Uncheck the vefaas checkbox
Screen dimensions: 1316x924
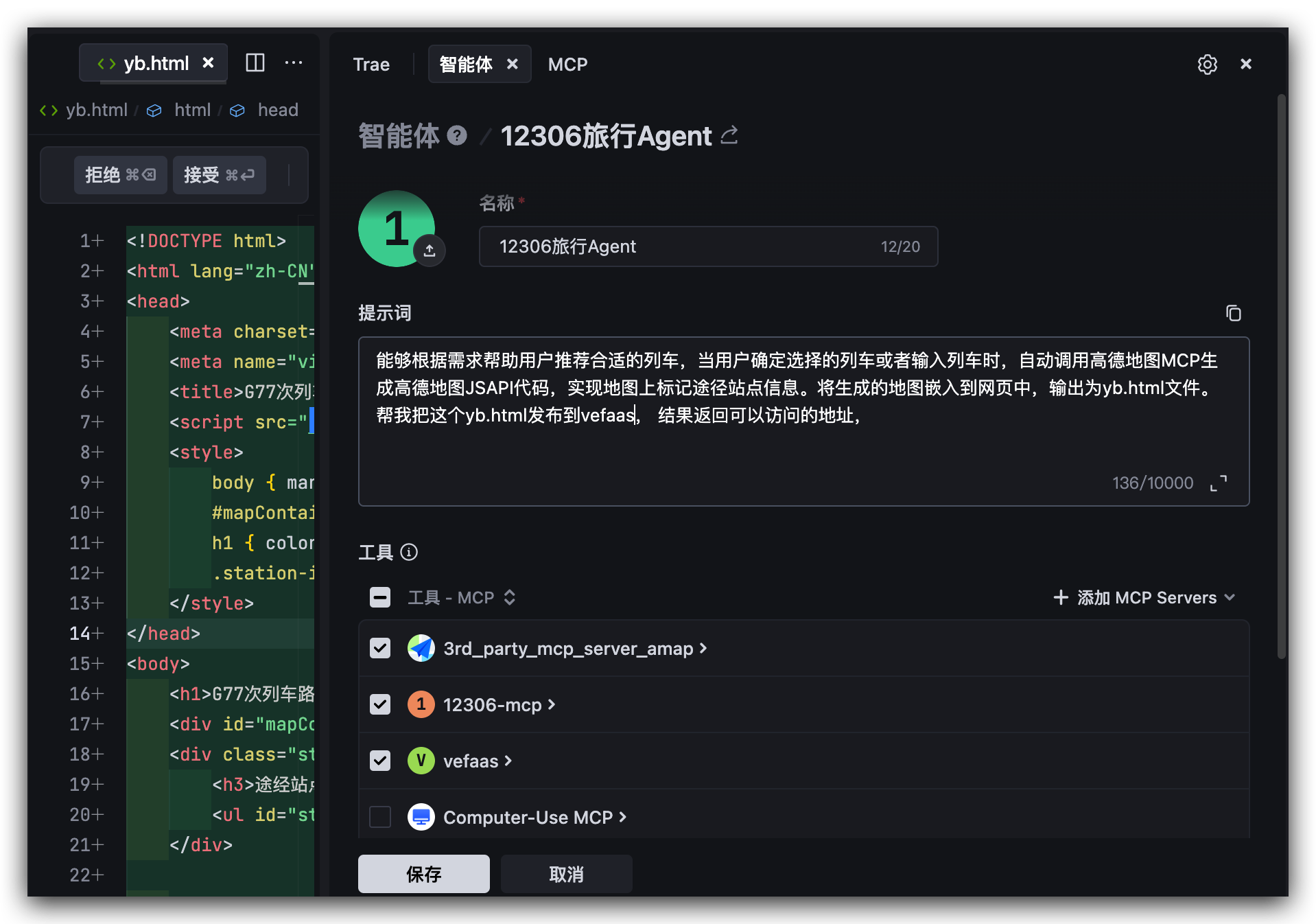pyautogui.click(x=380, y=761)
